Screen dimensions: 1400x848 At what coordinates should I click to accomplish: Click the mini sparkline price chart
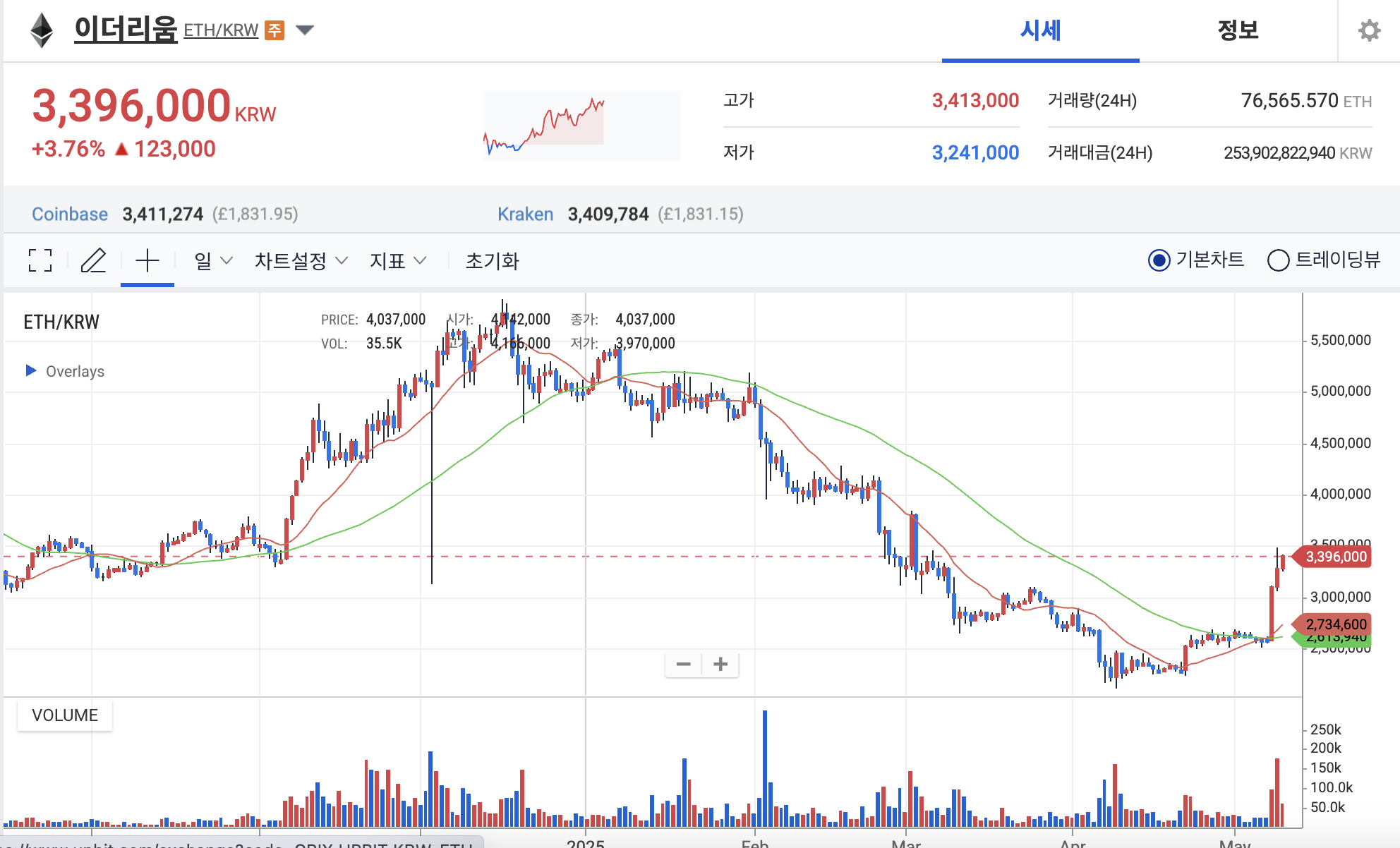580,126
